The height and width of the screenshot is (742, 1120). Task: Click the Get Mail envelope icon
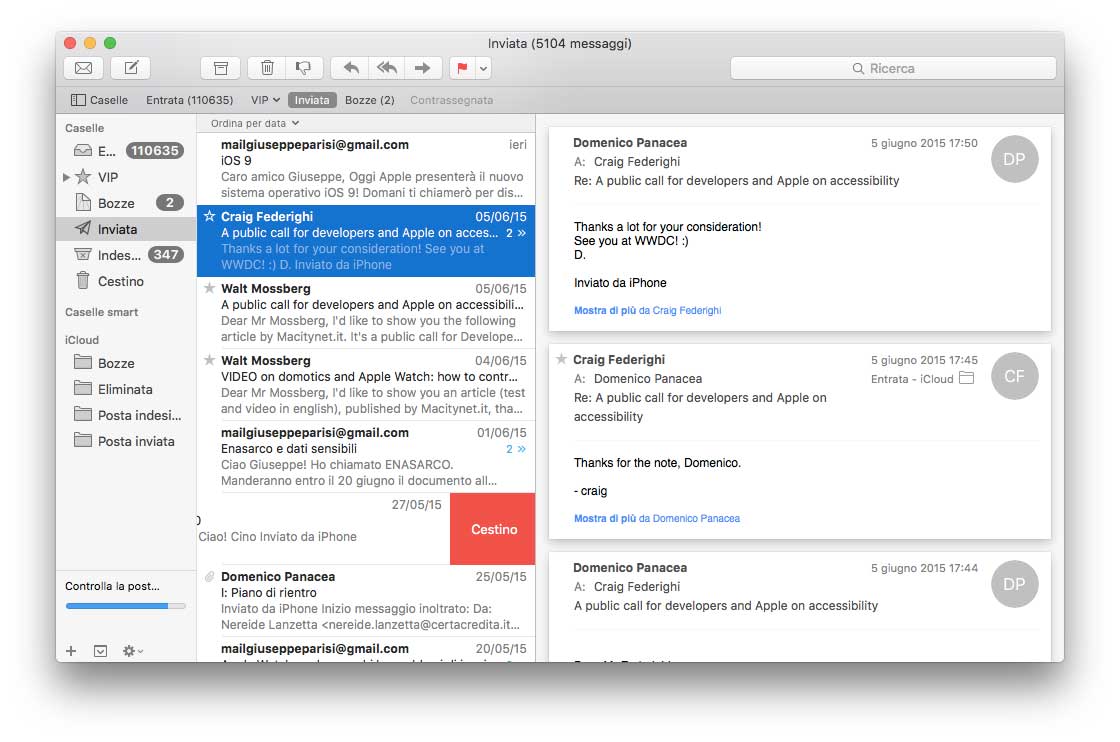84,68
